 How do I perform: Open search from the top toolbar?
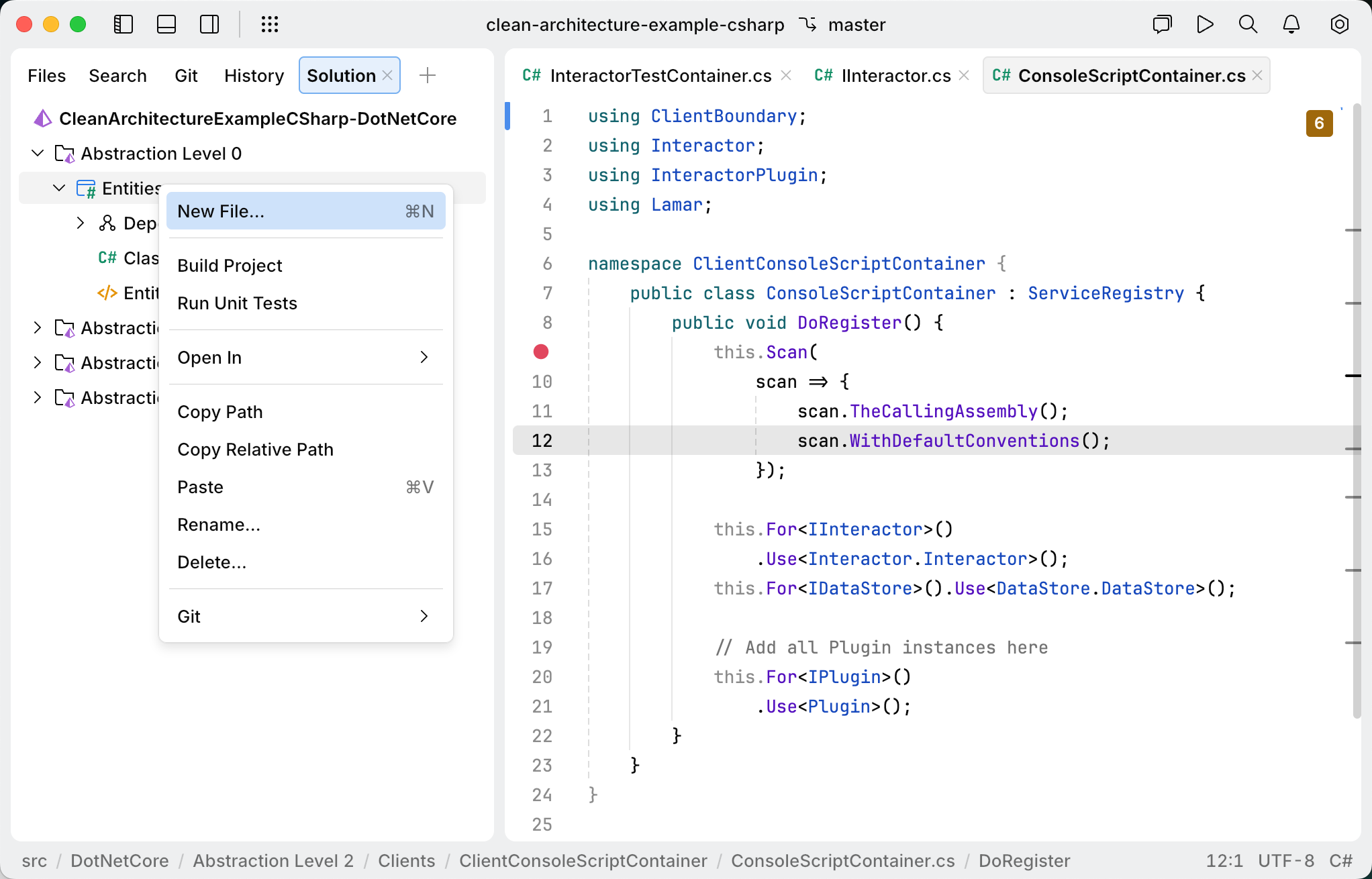tap(1247, 24)
